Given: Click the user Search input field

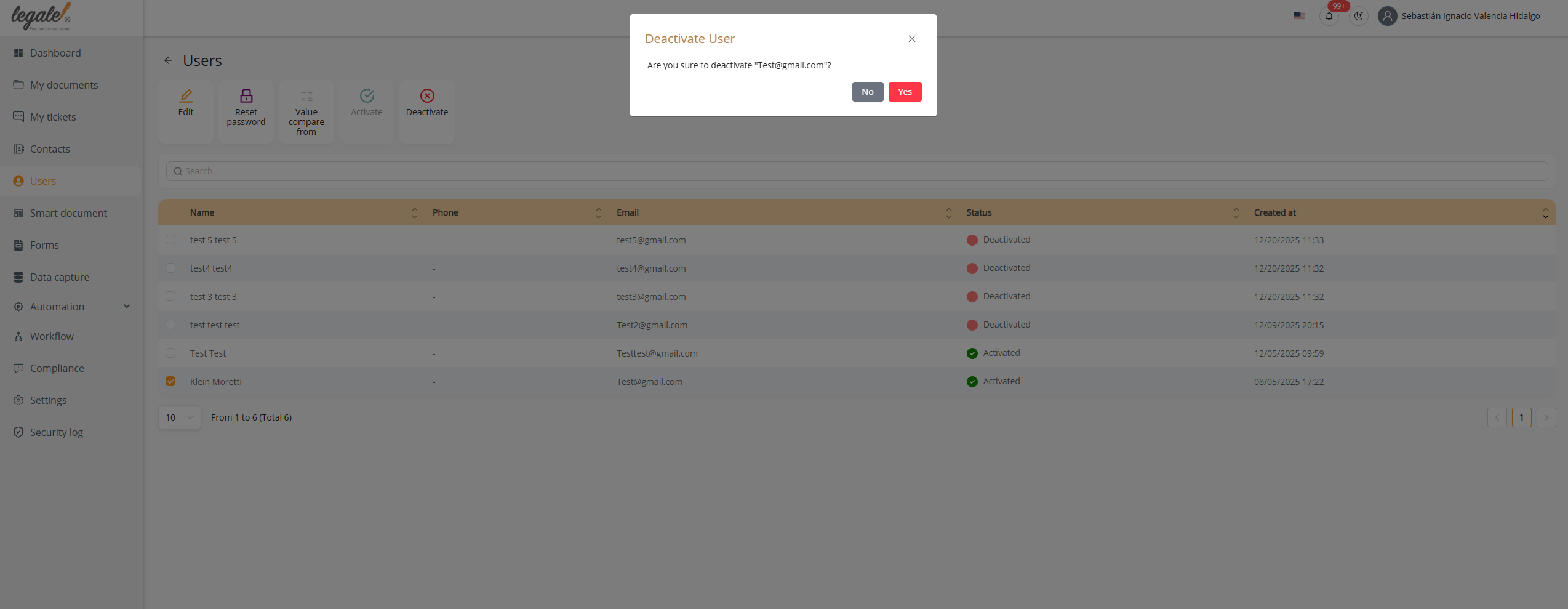Looking at the screenshot, I should (857, 171).
